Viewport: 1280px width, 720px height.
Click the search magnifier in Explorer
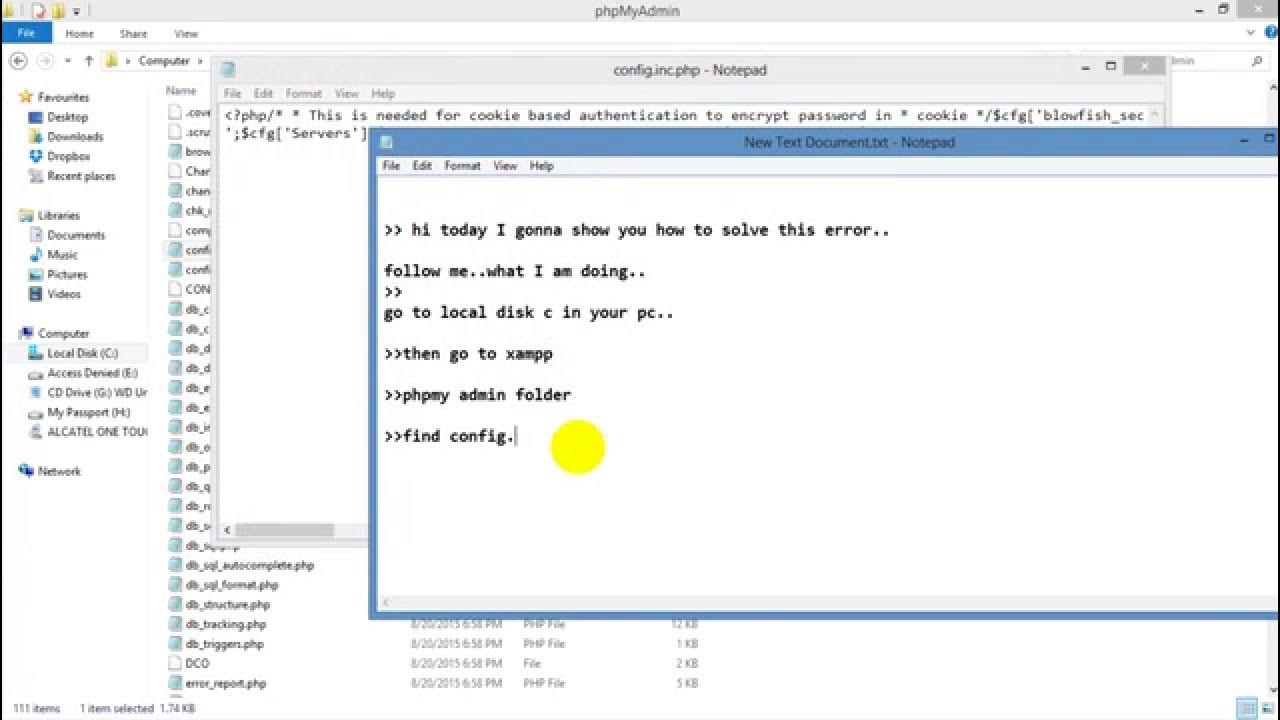click(x=1257, y=61)
